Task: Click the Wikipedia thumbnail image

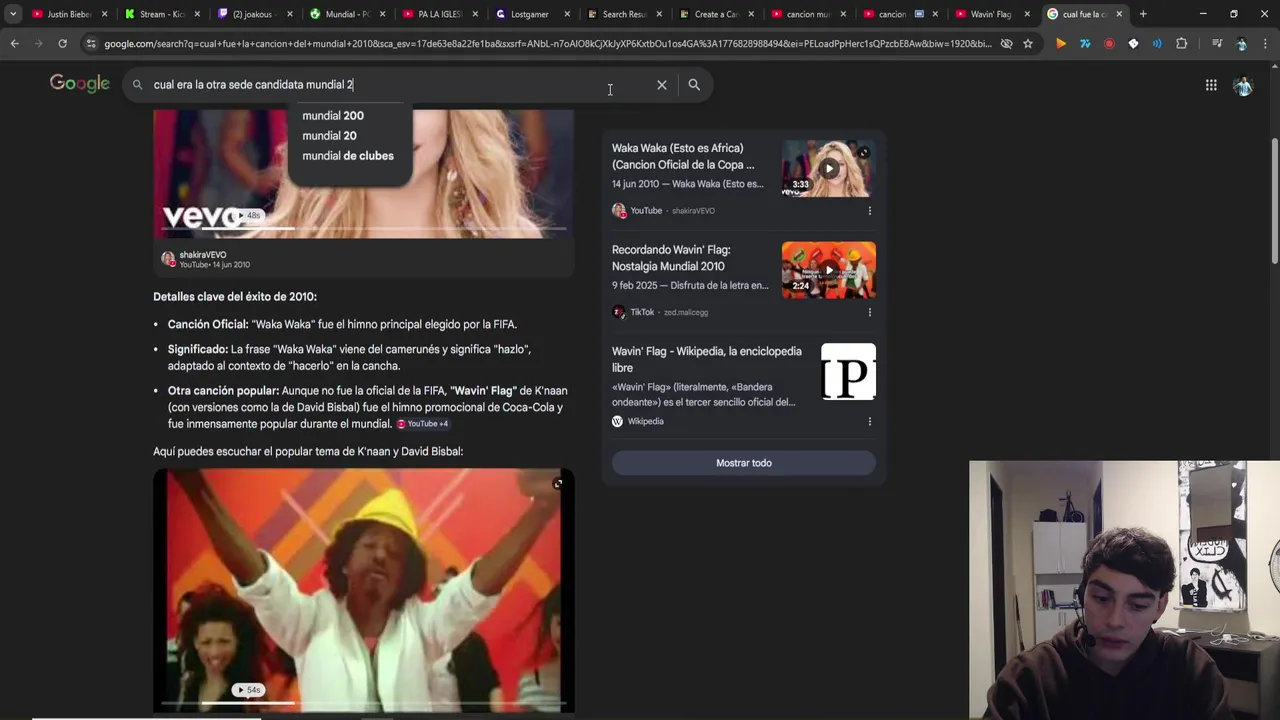Action: point(848,372)
